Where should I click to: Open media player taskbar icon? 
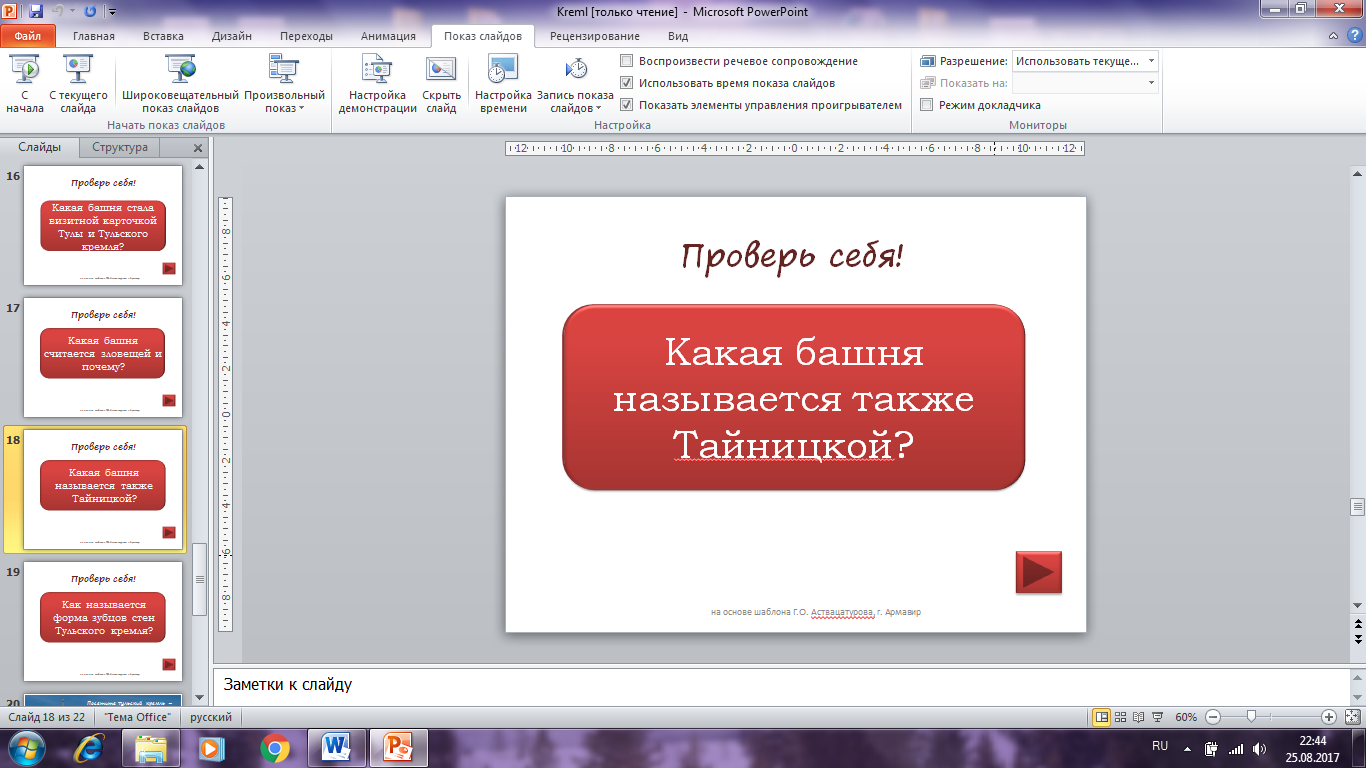pyautogui.click(x=213, y=747)
